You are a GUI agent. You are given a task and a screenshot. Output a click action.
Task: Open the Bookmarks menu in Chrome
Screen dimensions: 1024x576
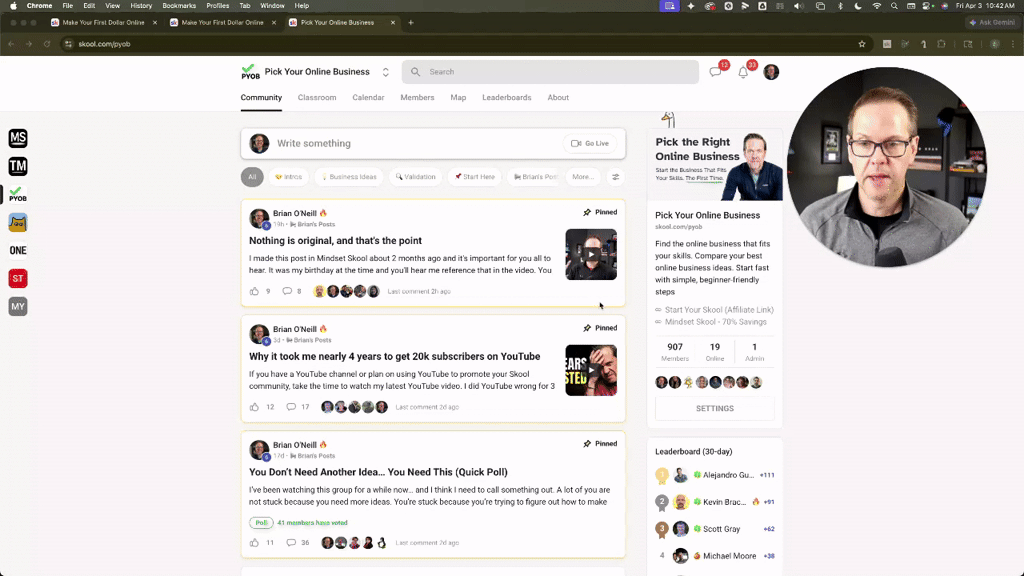[179, 6]
